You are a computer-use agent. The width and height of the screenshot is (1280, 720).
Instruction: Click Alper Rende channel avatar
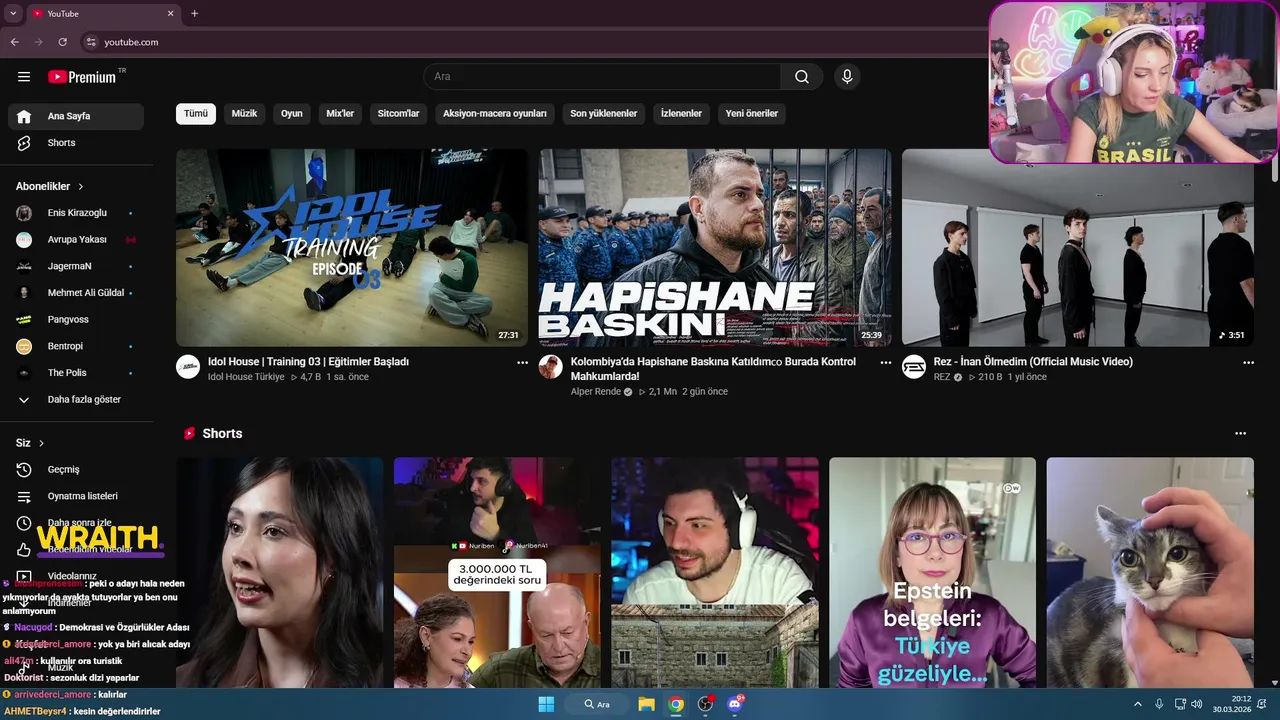click(x=551, y=366)
